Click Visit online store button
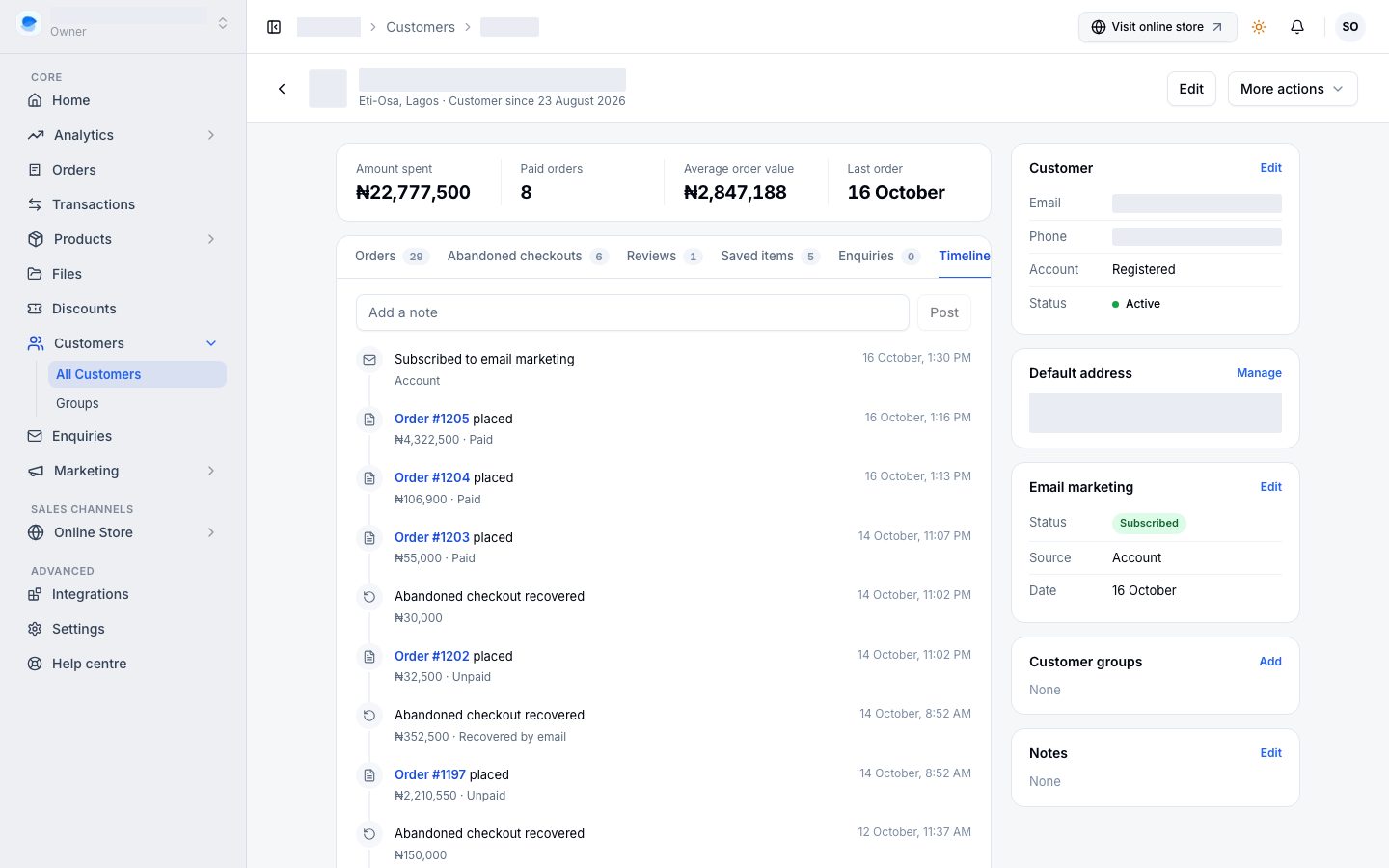The height and width of the screenshot is (868, 1389). (x=1157, y=27)
